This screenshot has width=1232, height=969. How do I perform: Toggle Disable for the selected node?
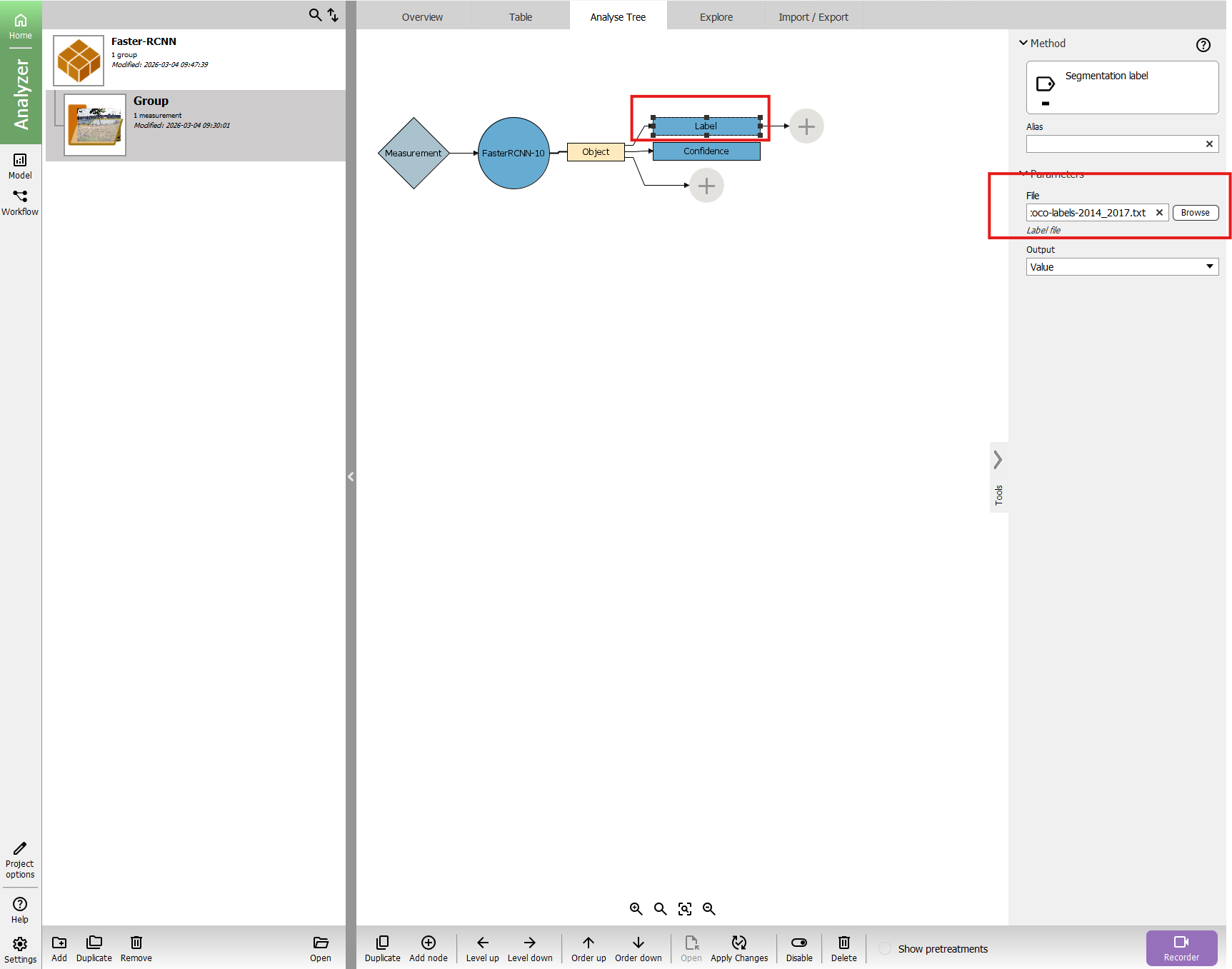tap(798, 943)
